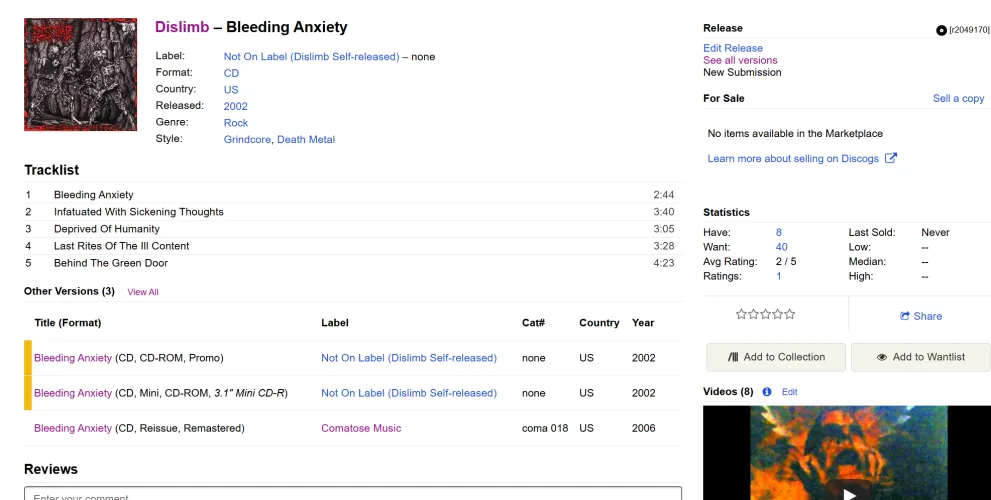Click the Cat# column header
Viewport: 991px width, 500px height.
533,322
